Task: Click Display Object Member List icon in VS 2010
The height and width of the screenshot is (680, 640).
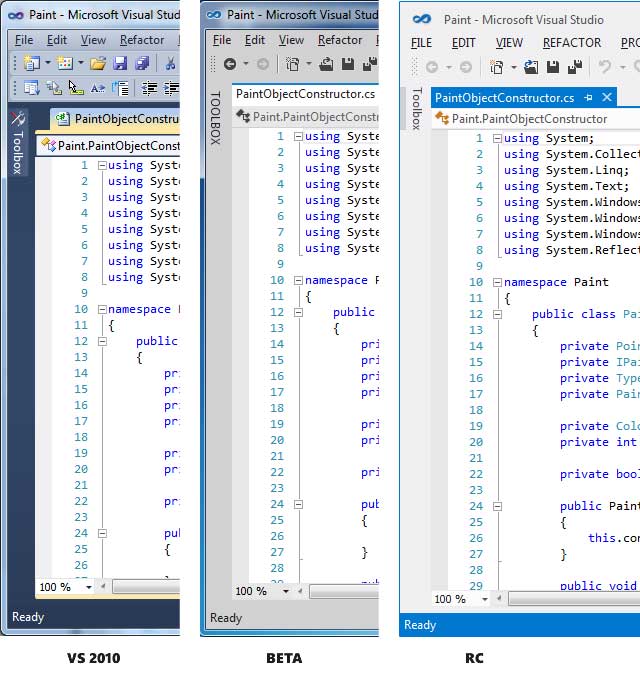Action: (x=32, y=88)
